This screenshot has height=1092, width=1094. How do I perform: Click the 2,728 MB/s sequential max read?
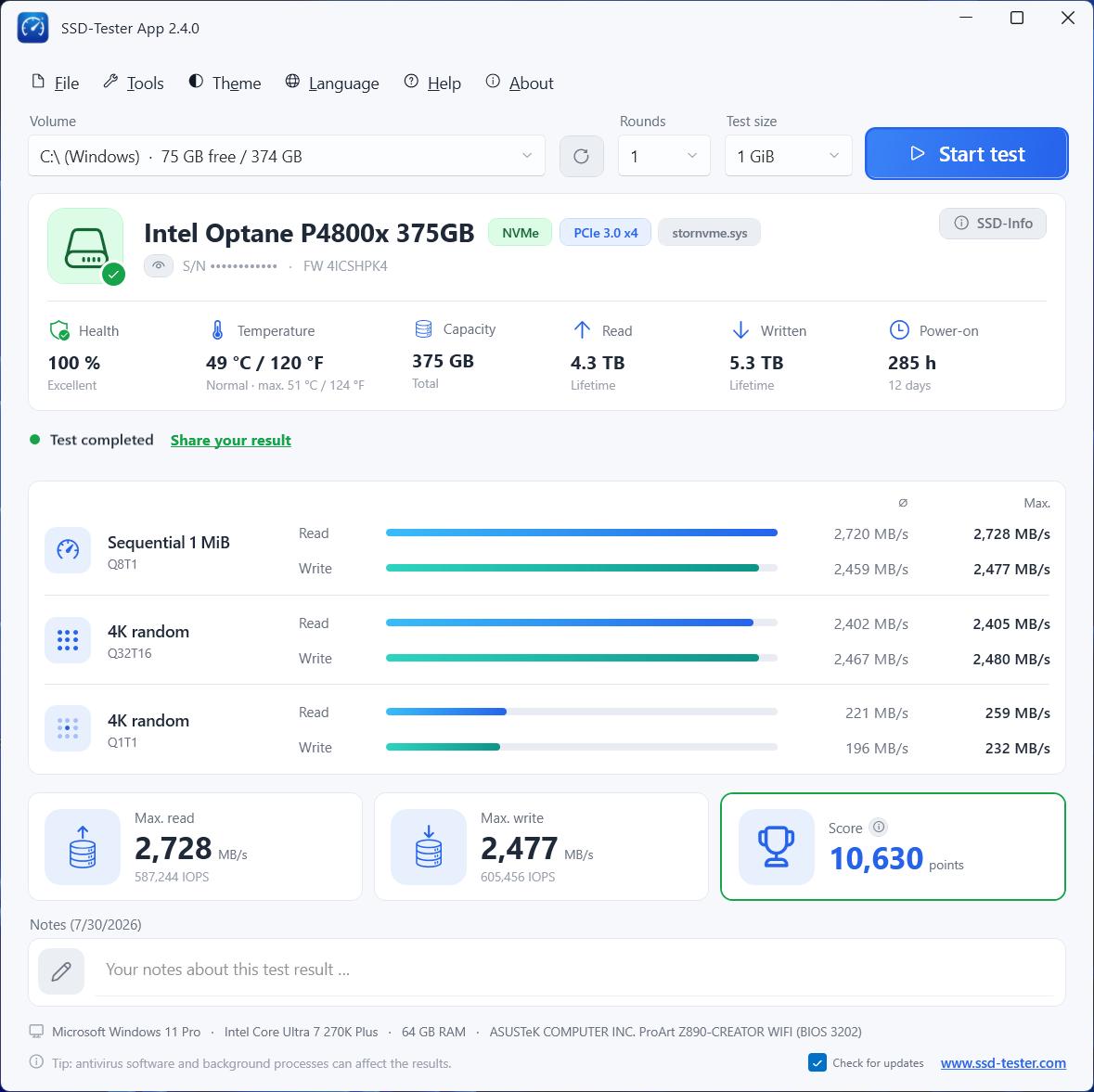[1011, 533]
